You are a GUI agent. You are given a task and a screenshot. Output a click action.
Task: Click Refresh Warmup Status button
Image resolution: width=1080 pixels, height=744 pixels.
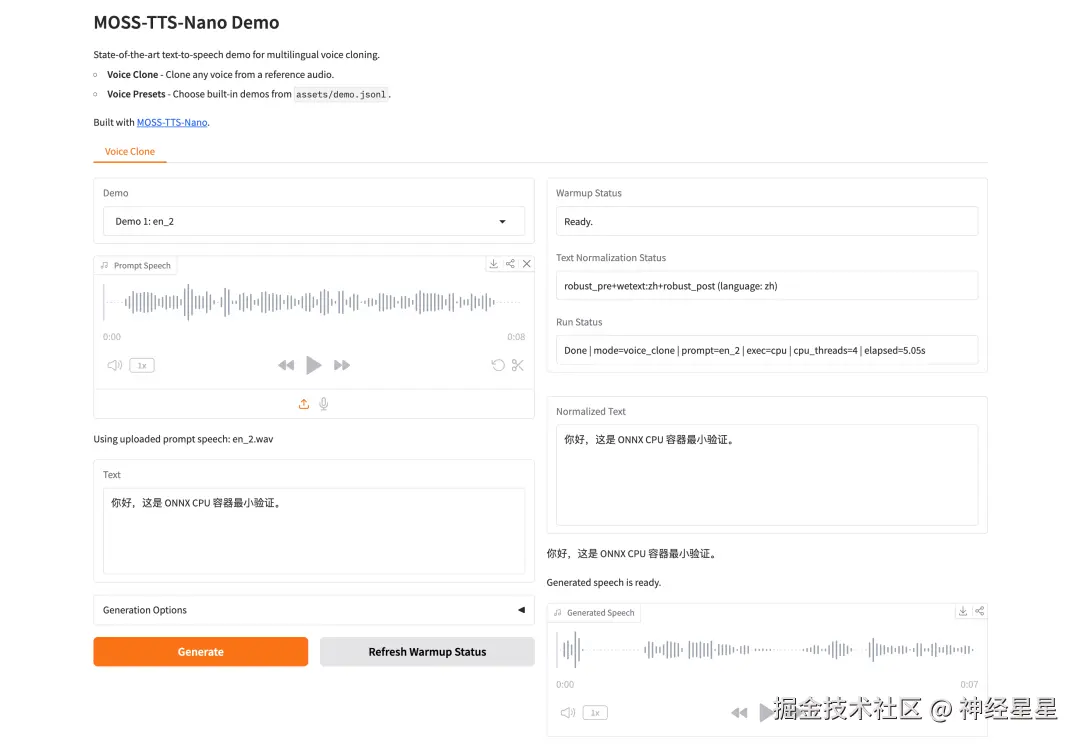[427, 652]
